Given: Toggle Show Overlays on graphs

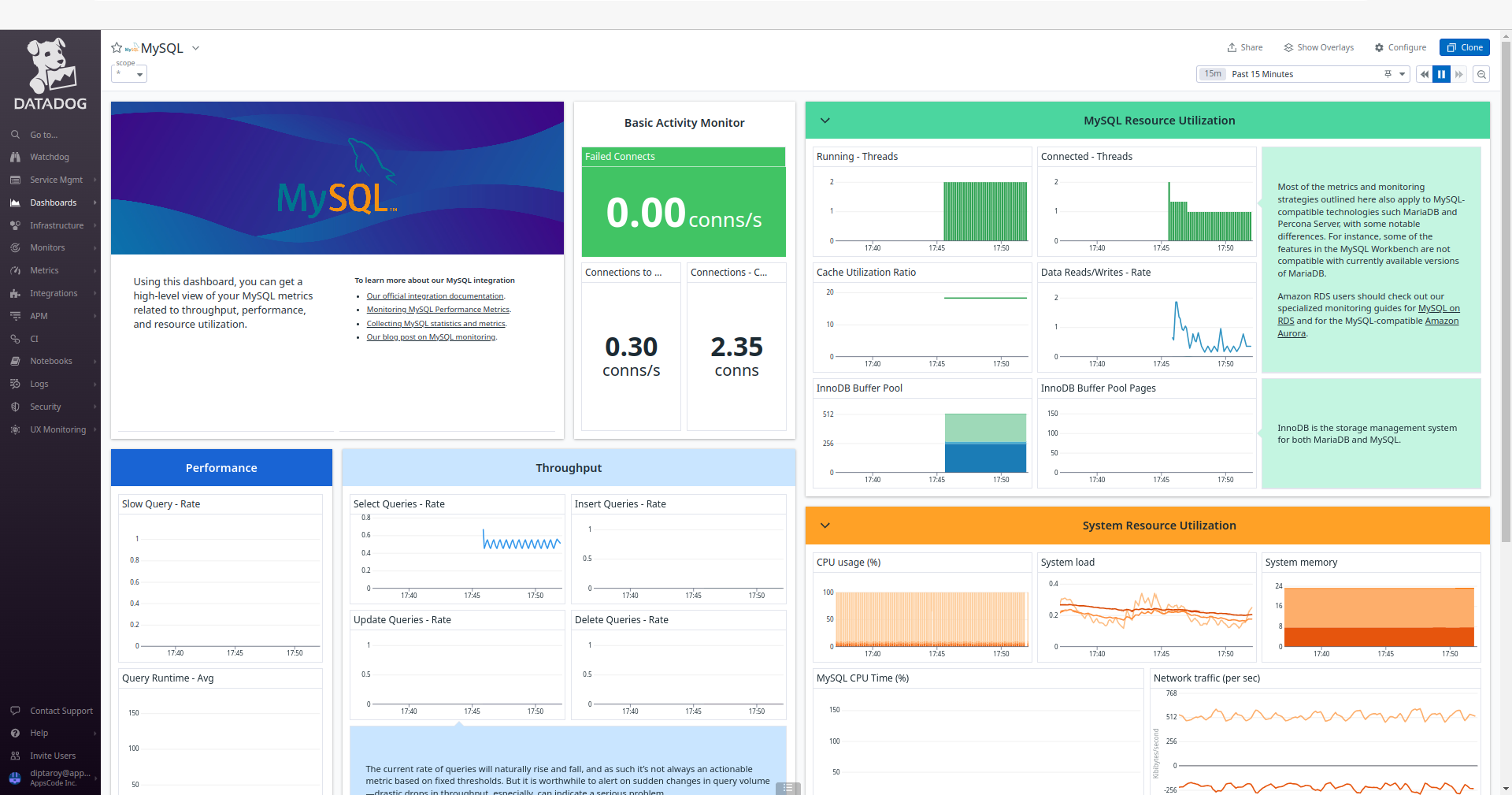Looking at the screenshot, I should click(x=1318, y=48).
